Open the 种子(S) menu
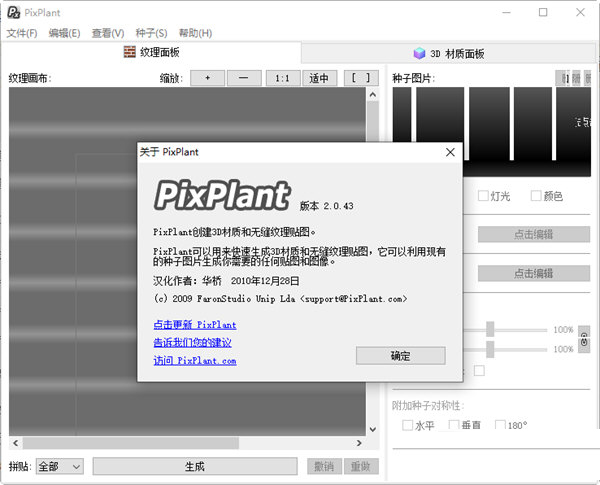Image resolution: width=600 pixels, height=485 pixels. point(152,33)
